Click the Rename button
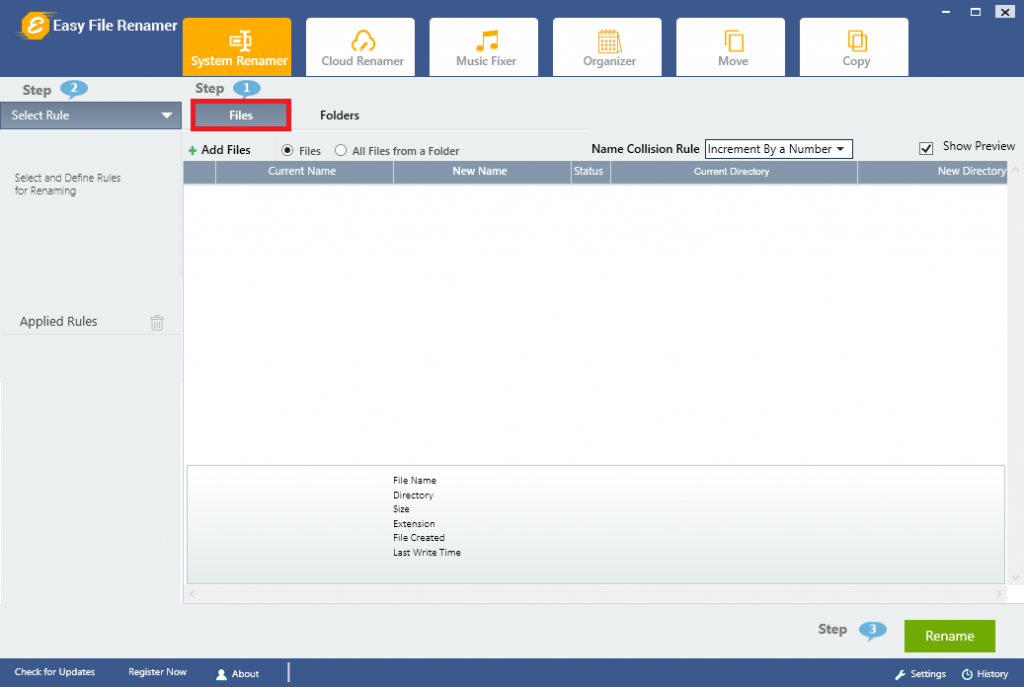This screenshot has width=1024, height=687. pyautogui.click(x=948, y=635)
